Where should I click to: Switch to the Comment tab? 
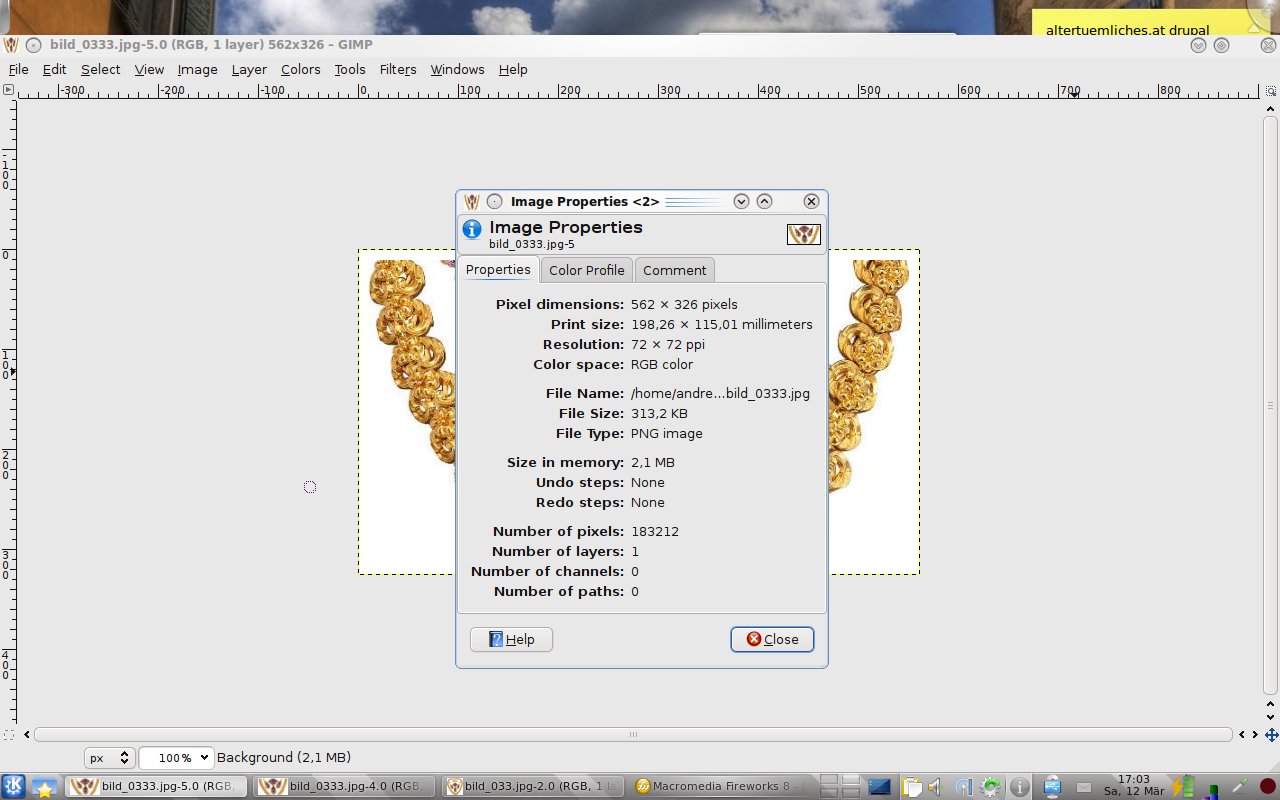point(674,270)
